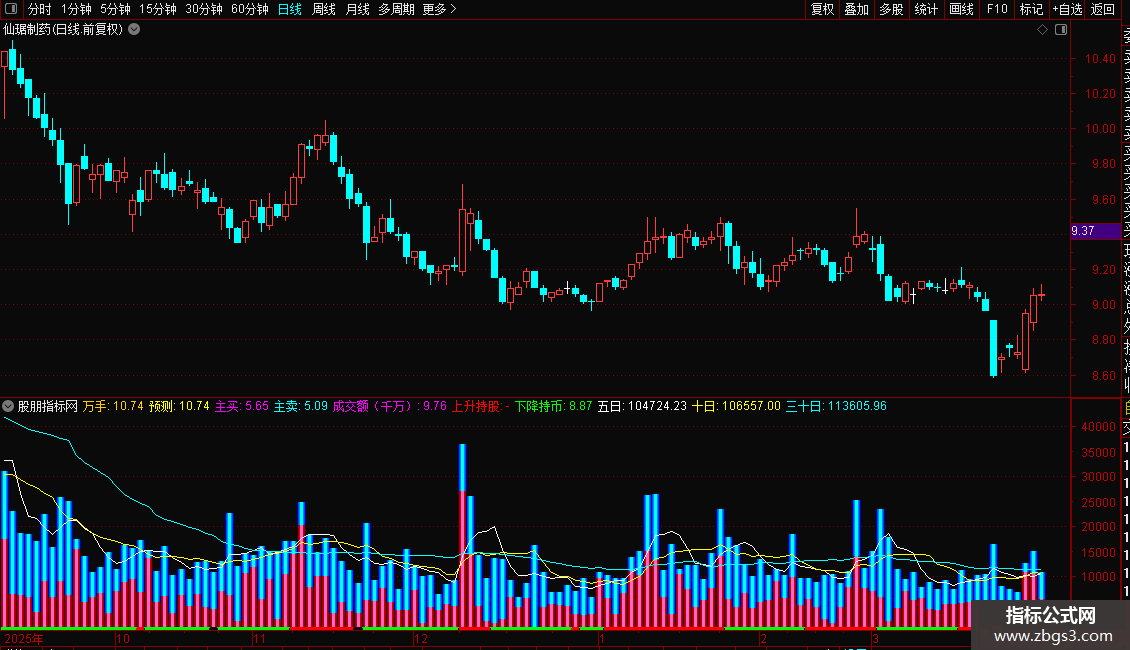Click 标记 mark button
Image resolution: width=1130 pixels, height=650 pixels.
click(x=1031, y=9)
